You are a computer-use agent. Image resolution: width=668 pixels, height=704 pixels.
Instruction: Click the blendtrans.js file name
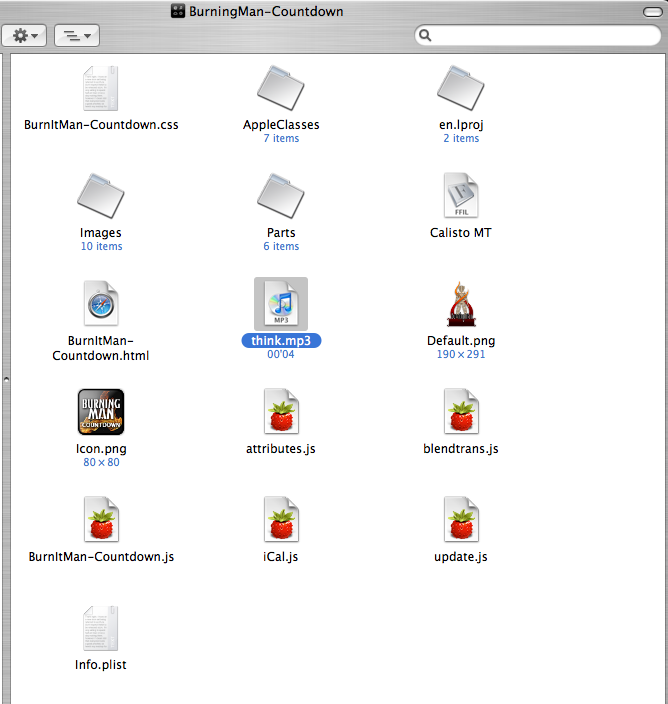(x=461, y=449)
